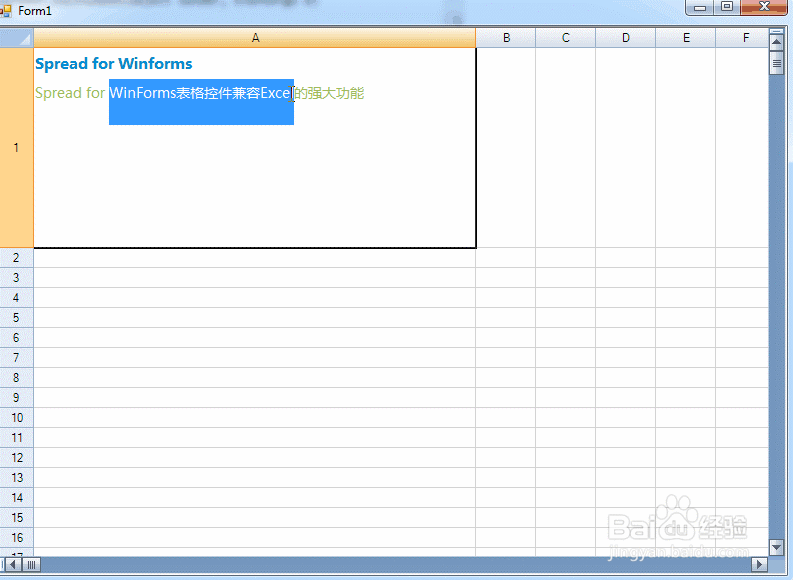
Task: Select column C header
Action: click(x=566, y=38)
